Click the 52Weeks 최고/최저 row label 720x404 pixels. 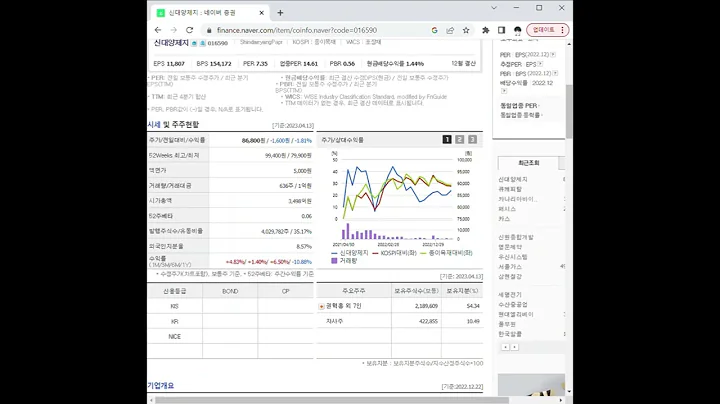coord(174,156)
